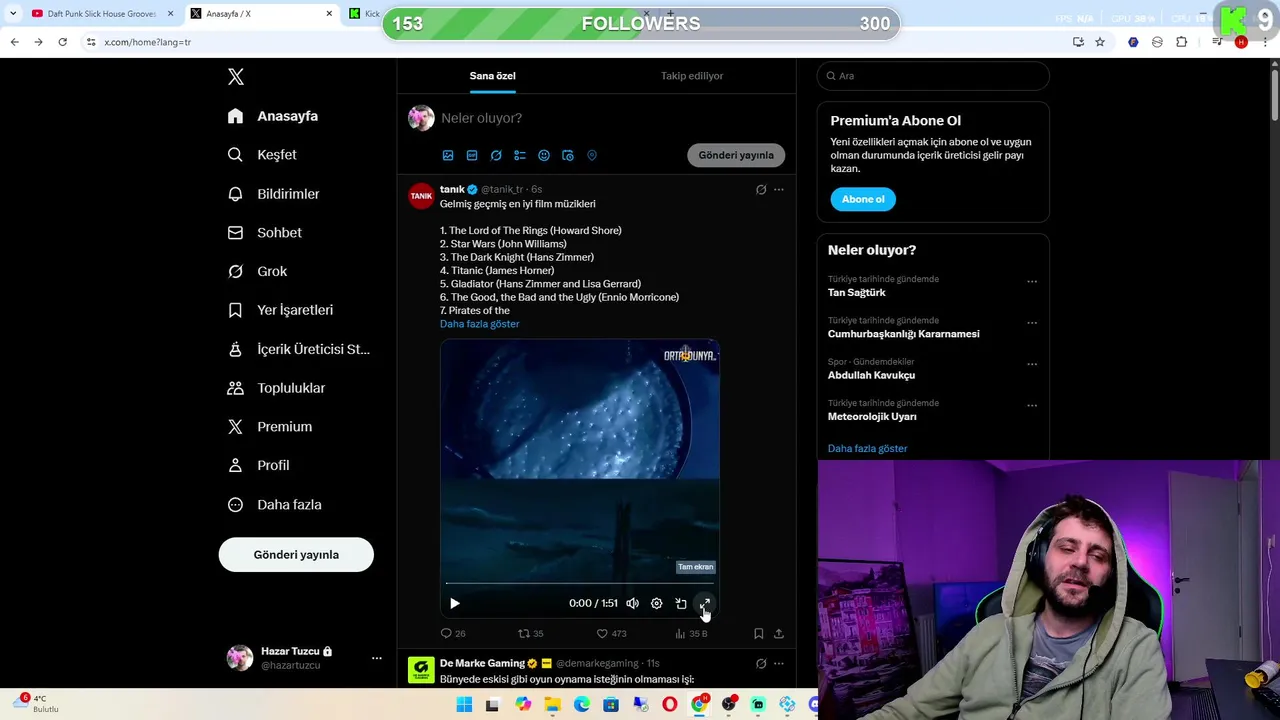
Task: Expand Daha fazla sidebar menu
Action: (275, 505)
